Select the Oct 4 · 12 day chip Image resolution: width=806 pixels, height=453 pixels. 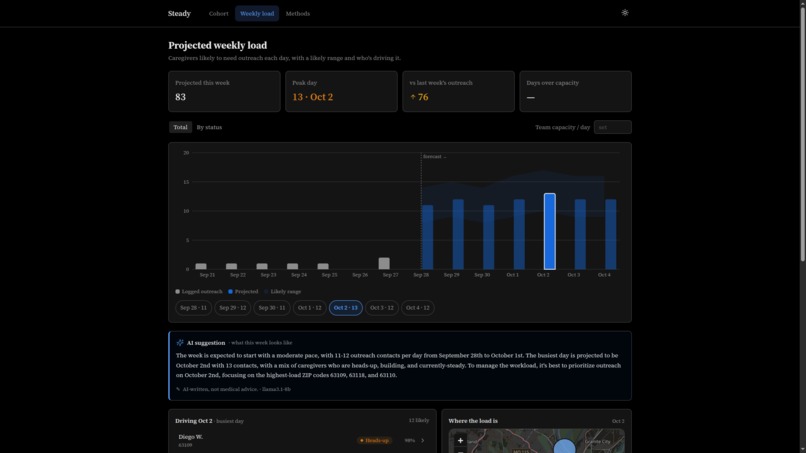pyautogui.click(x=417, y=307)
